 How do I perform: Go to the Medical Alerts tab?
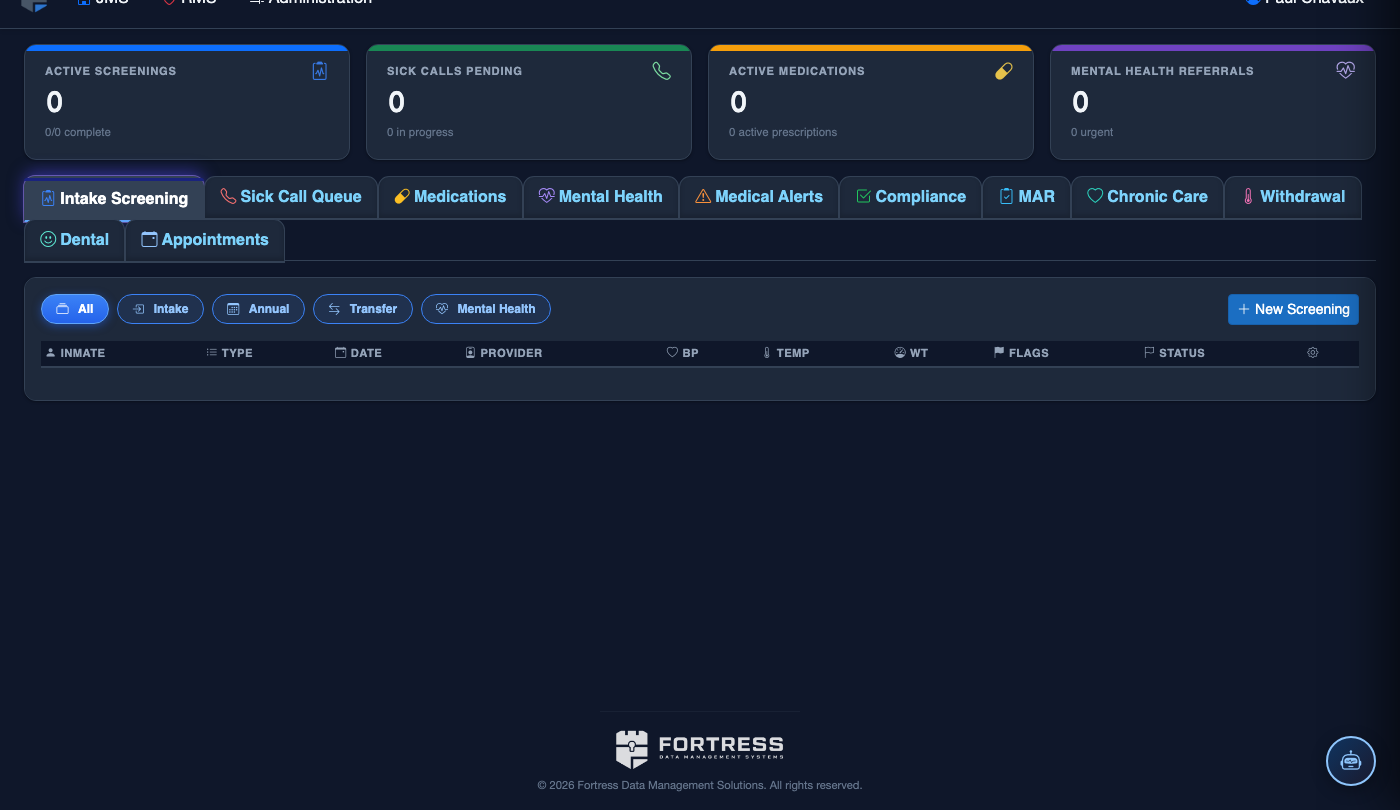pyautogui.click(x=759, y=197)
